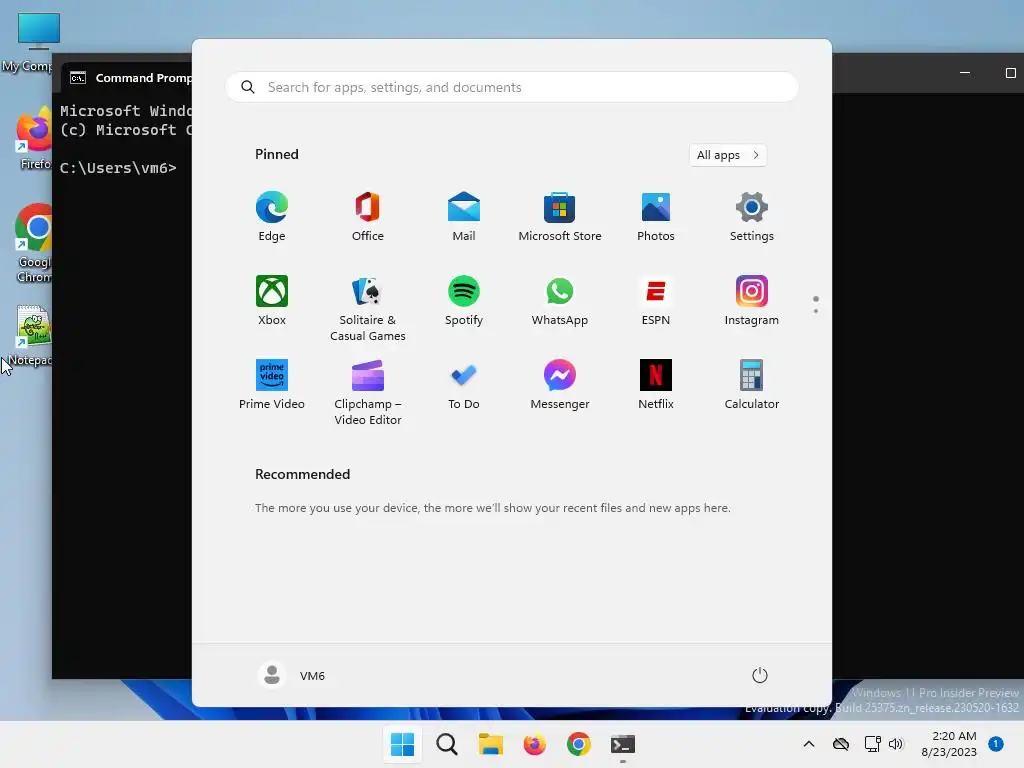Open Clipchamp – Video Editor

coord(368,392)
